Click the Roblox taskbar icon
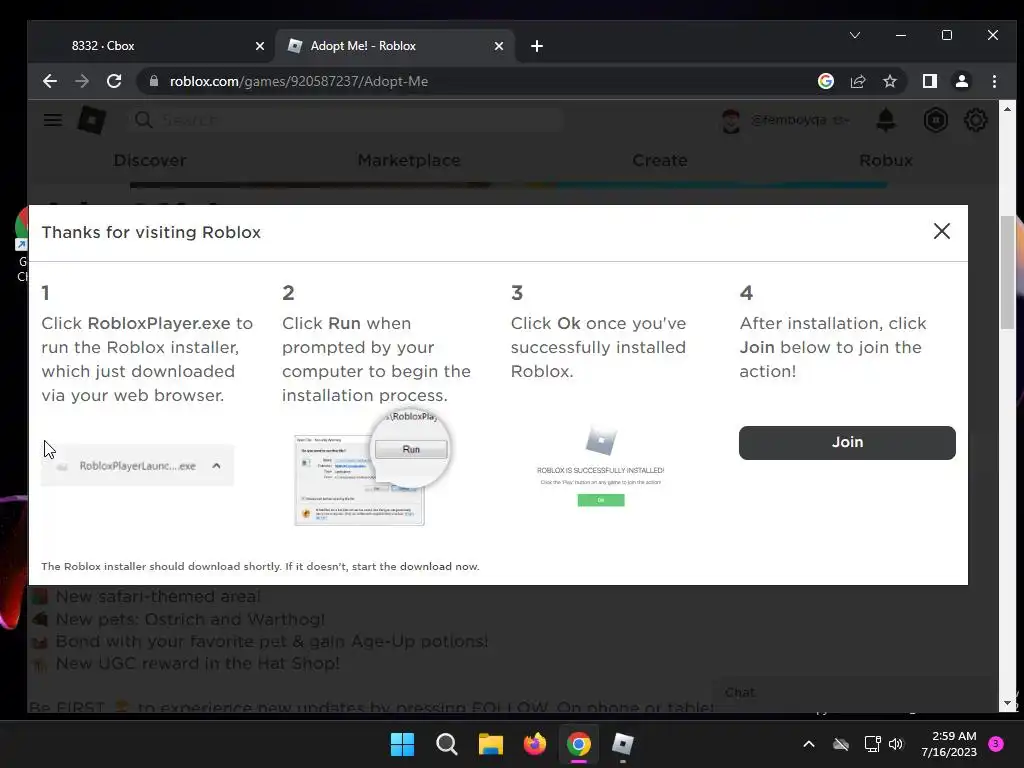1024x768 pixels. click(623, 744)
